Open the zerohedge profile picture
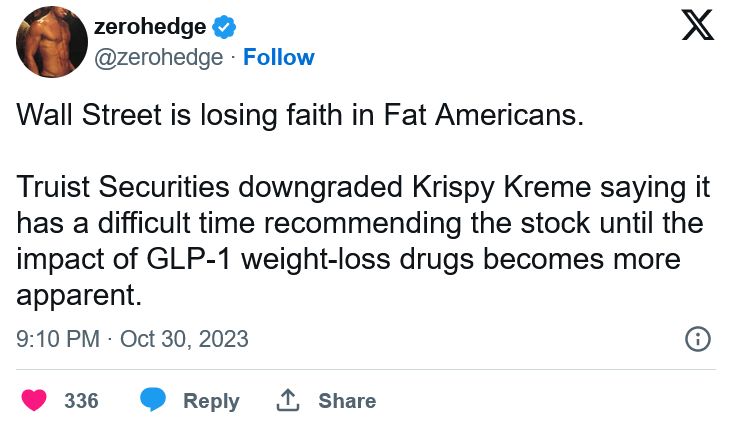Viewport: 730px width, 421px height. pos(51,43)
